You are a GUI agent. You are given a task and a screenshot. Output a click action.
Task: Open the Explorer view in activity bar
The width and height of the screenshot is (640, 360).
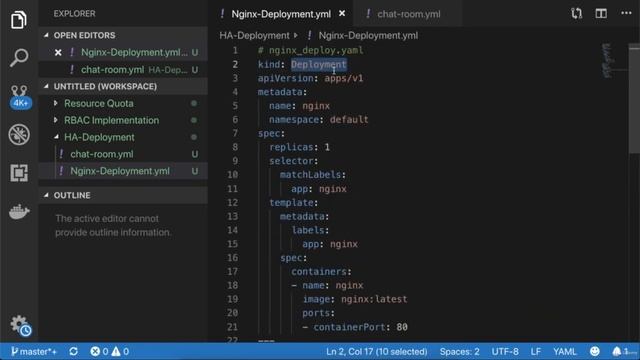18,20
